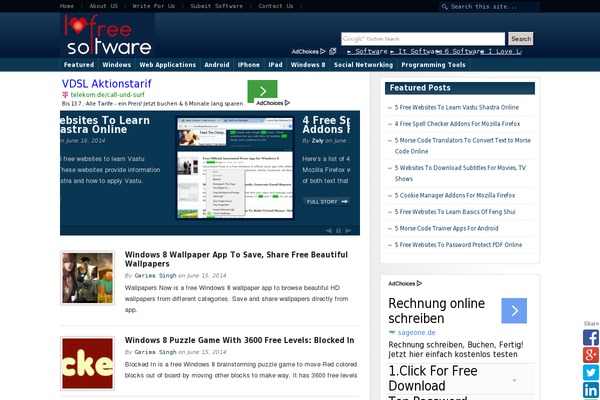Open Contact Us page
Viewport: 600px width, 400px height.
coord(276,6)
